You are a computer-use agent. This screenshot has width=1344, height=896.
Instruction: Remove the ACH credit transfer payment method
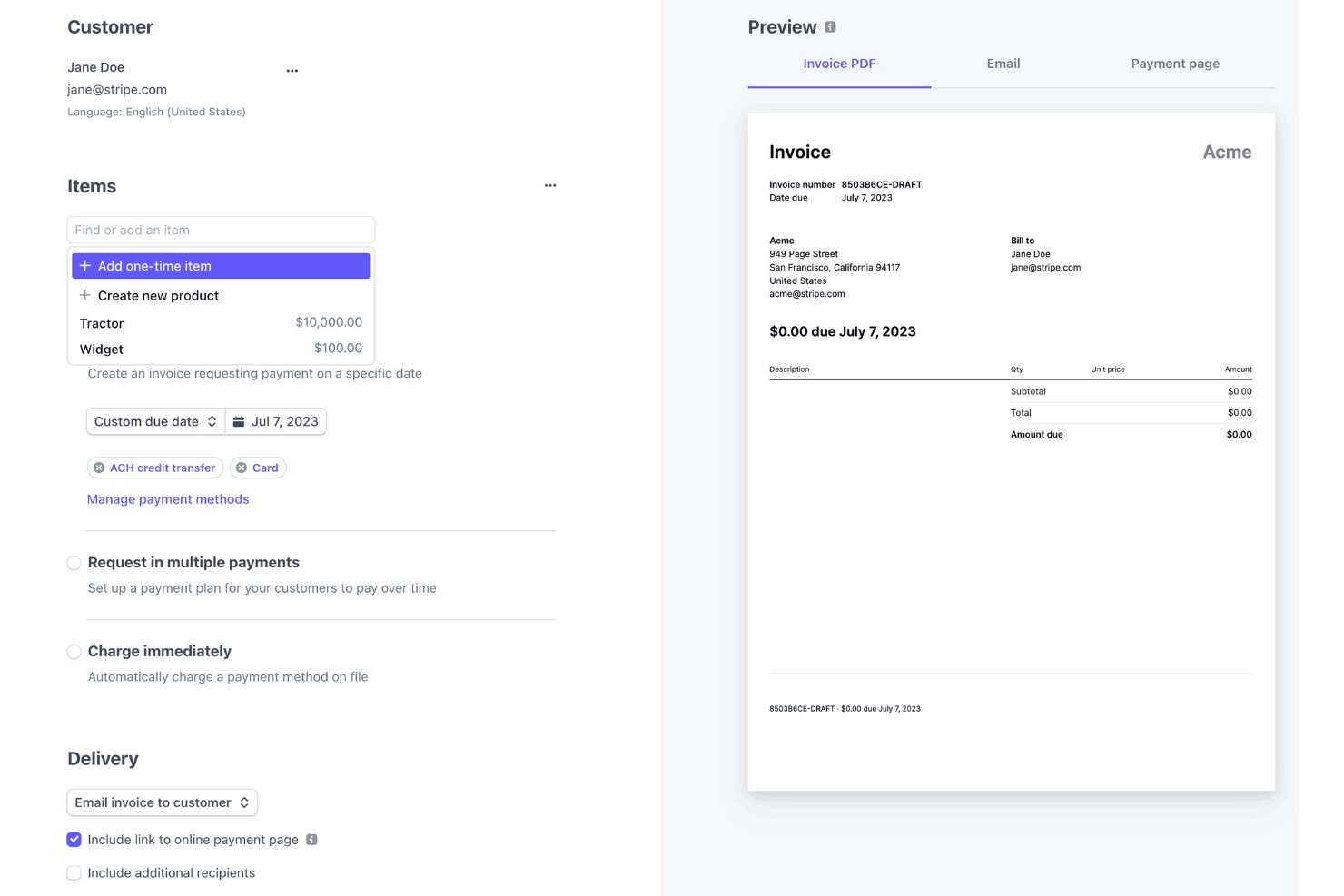pos(99,468)
